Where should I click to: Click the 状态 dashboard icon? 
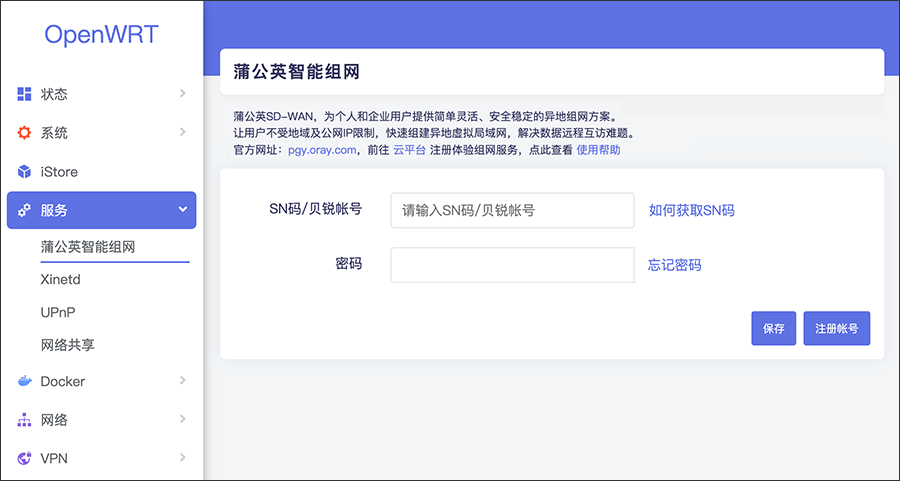[24, 94]
